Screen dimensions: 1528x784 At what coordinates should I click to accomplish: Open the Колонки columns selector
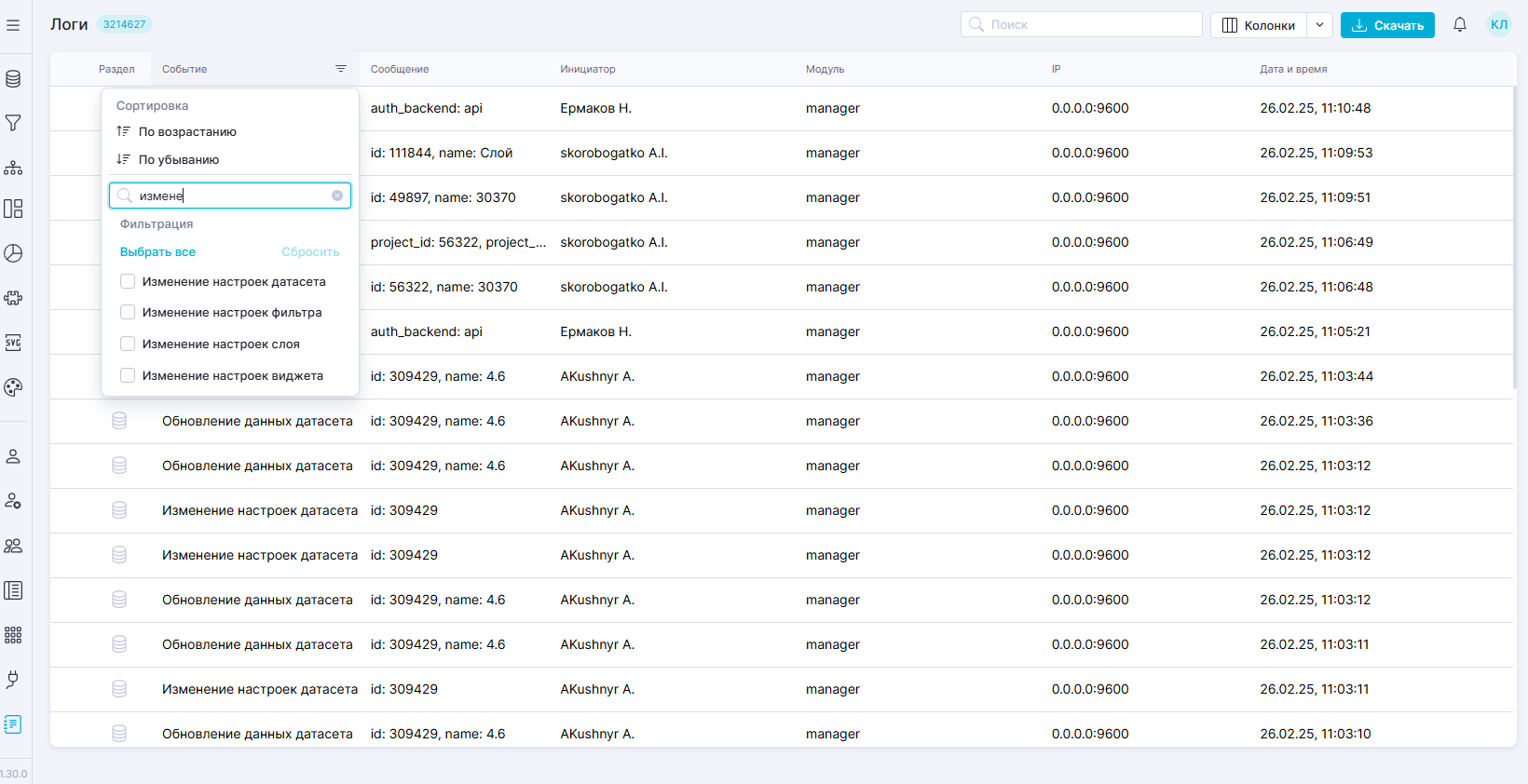1259,25
